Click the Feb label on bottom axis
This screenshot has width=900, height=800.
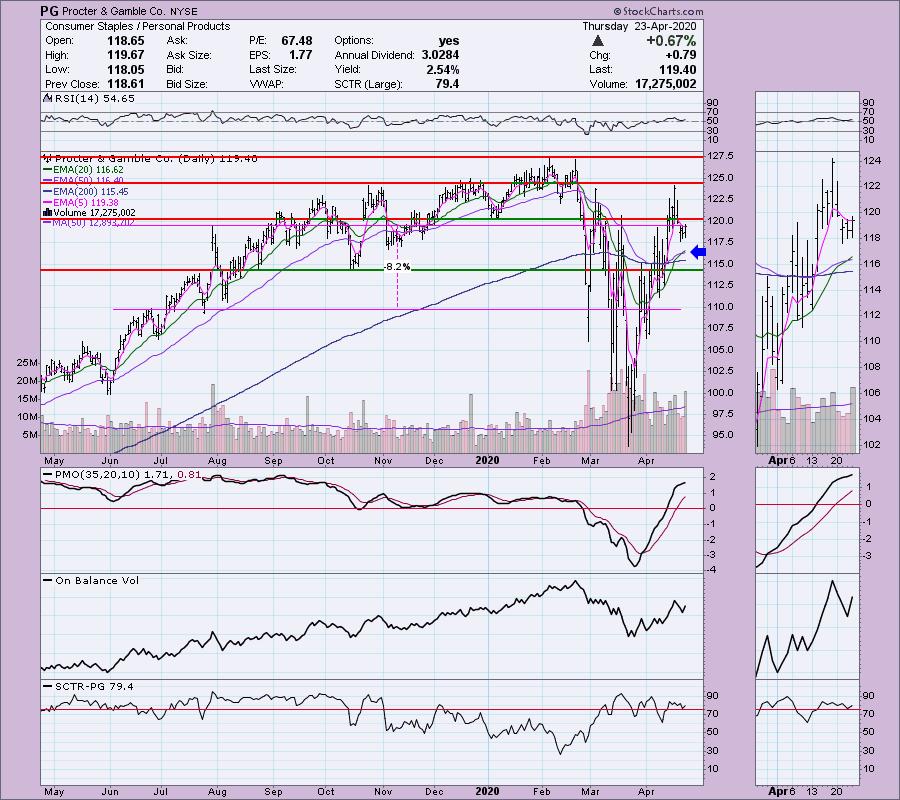(x=541, y=791)
